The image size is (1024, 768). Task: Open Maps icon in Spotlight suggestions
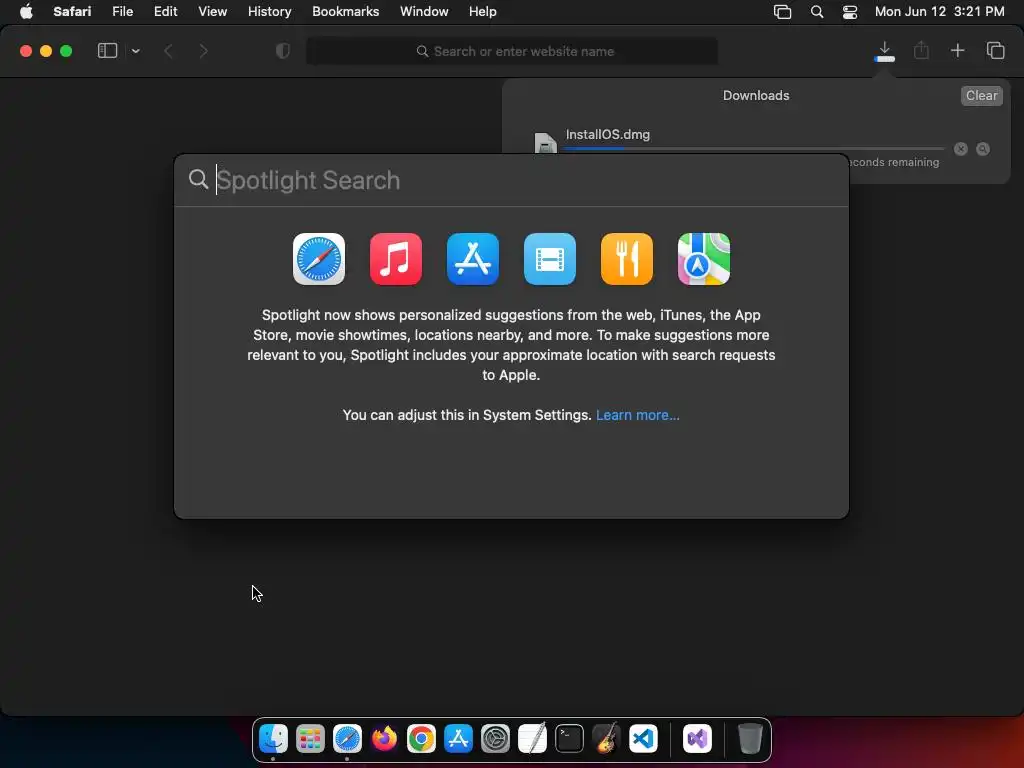[x=704, y=259]
